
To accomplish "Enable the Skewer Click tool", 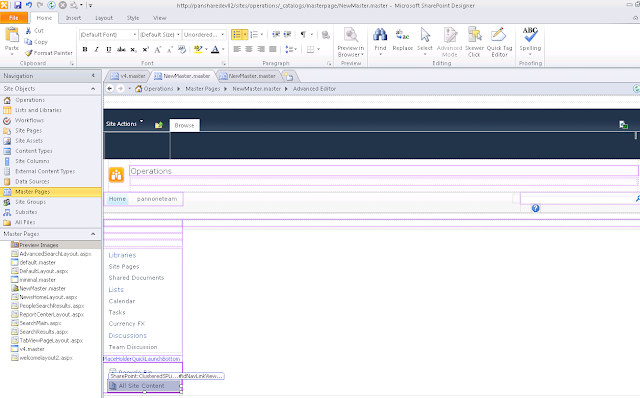I will coord(474,42).
